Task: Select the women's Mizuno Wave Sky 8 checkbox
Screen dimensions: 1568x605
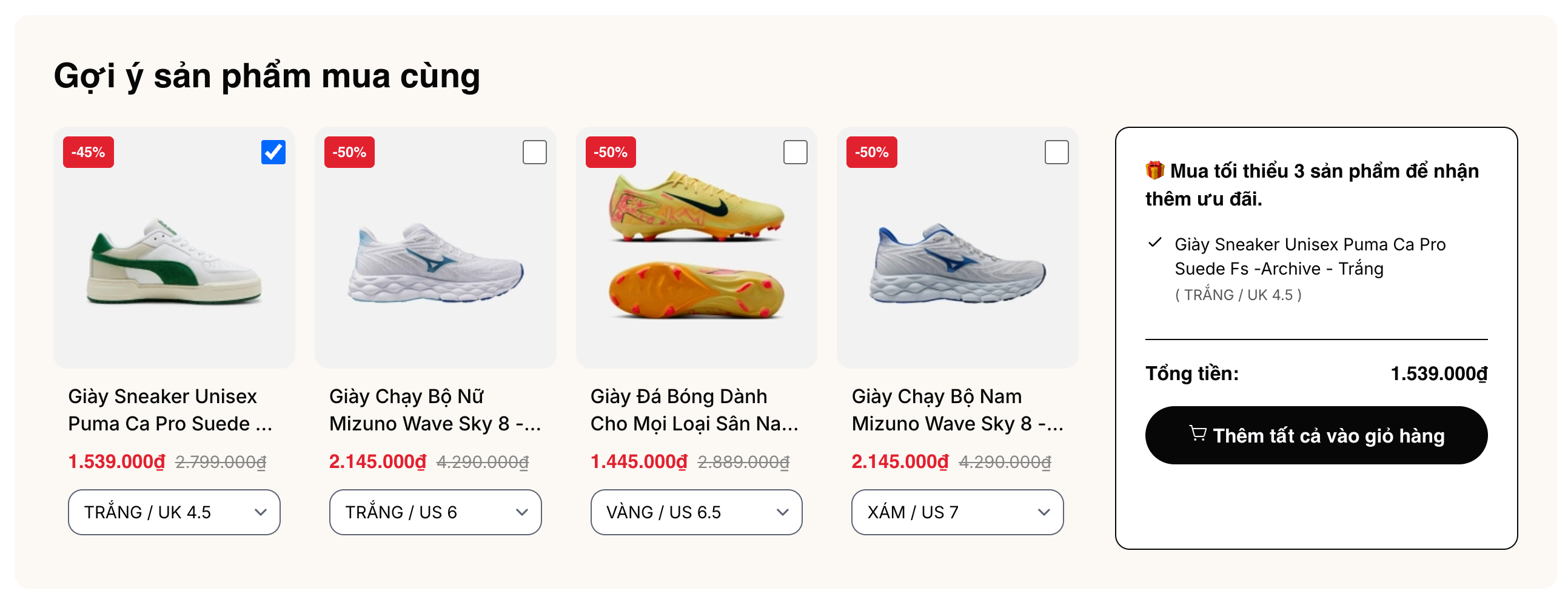Action: pyautogui.click(x=534, y=152)
